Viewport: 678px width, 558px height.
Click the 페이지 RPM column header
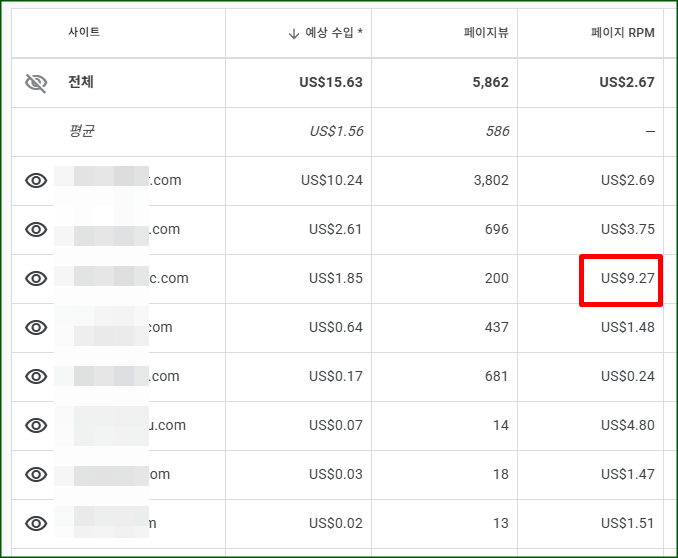coord(622,33)
